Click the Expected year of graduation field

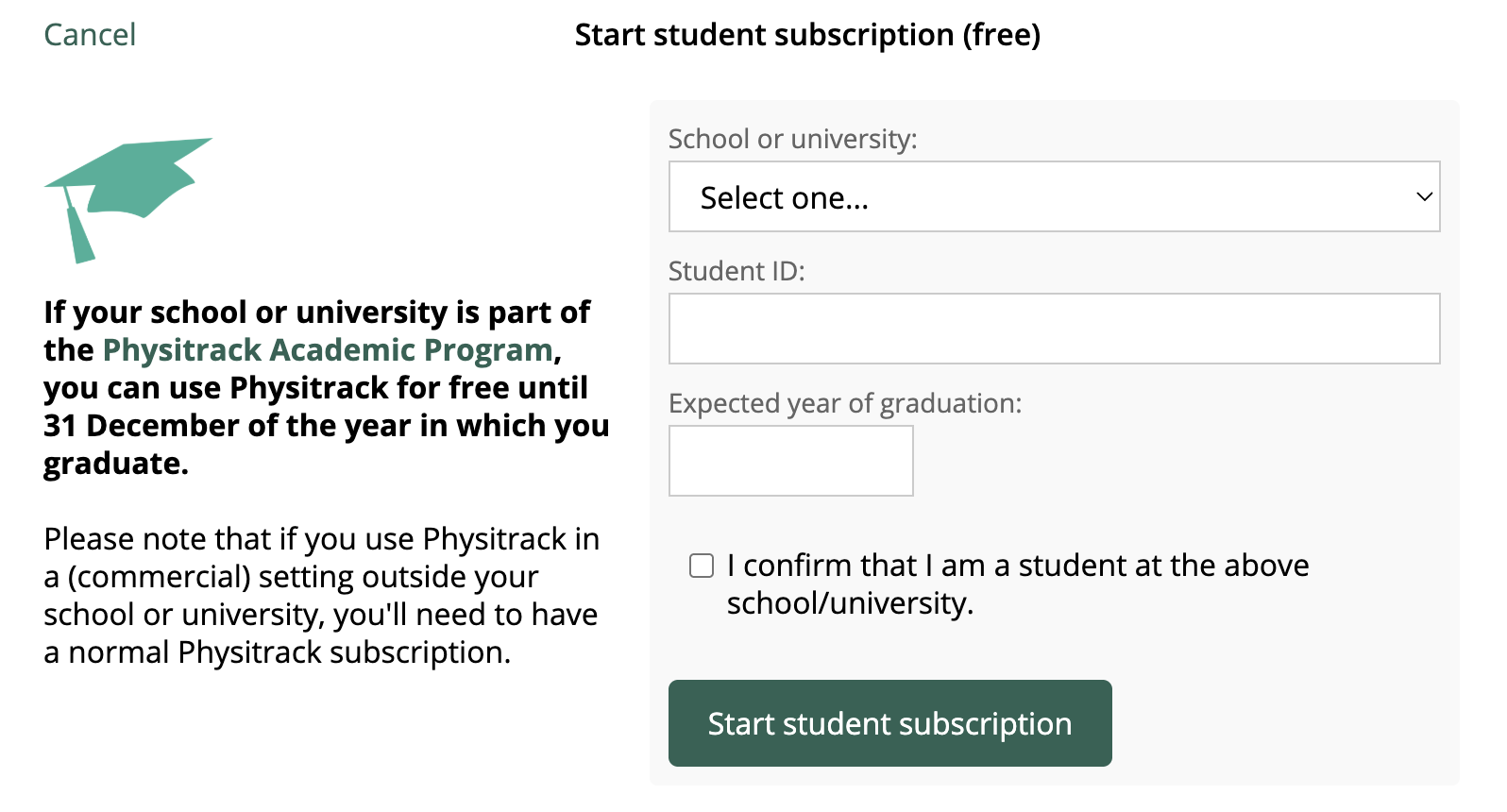click(x=790, y=461)
